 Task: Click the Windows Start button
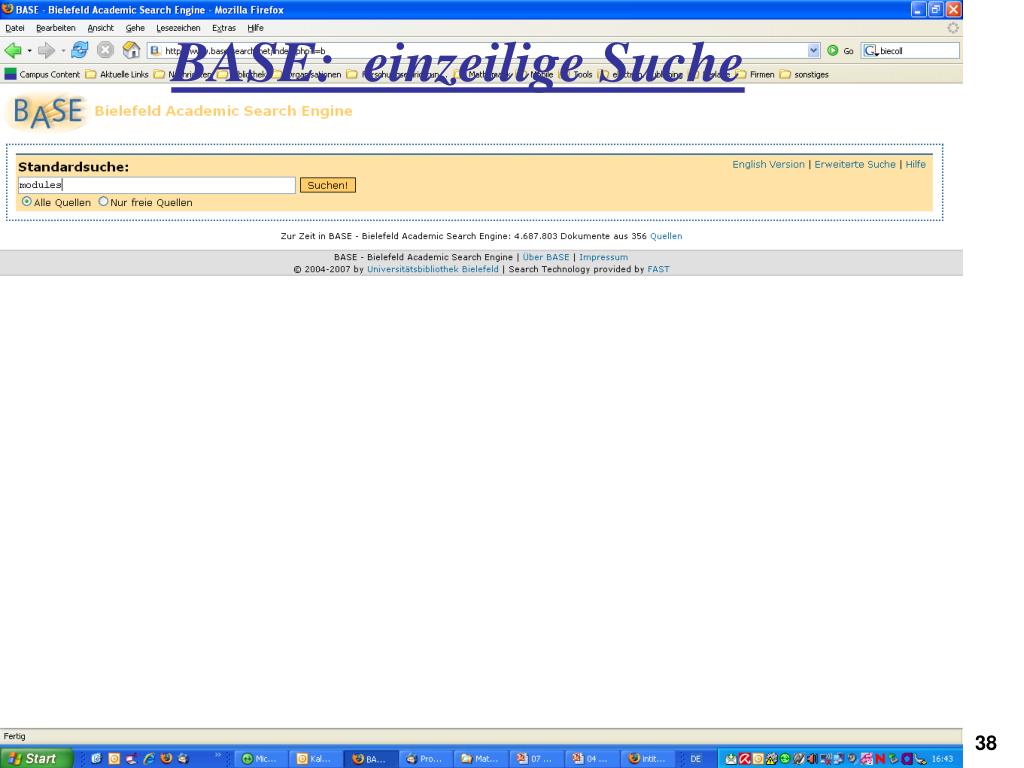(x=36, y=758)
